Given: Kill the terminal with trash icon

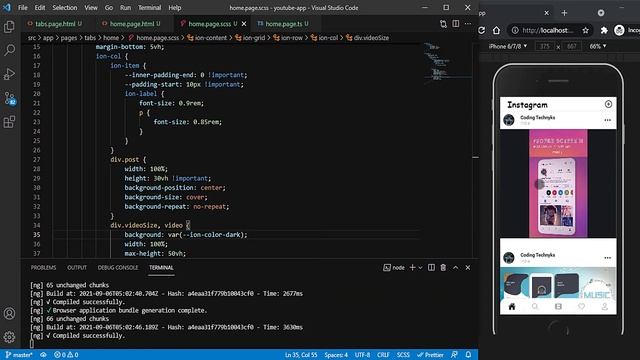Looking at the screenshot, I should pos(443,267).
